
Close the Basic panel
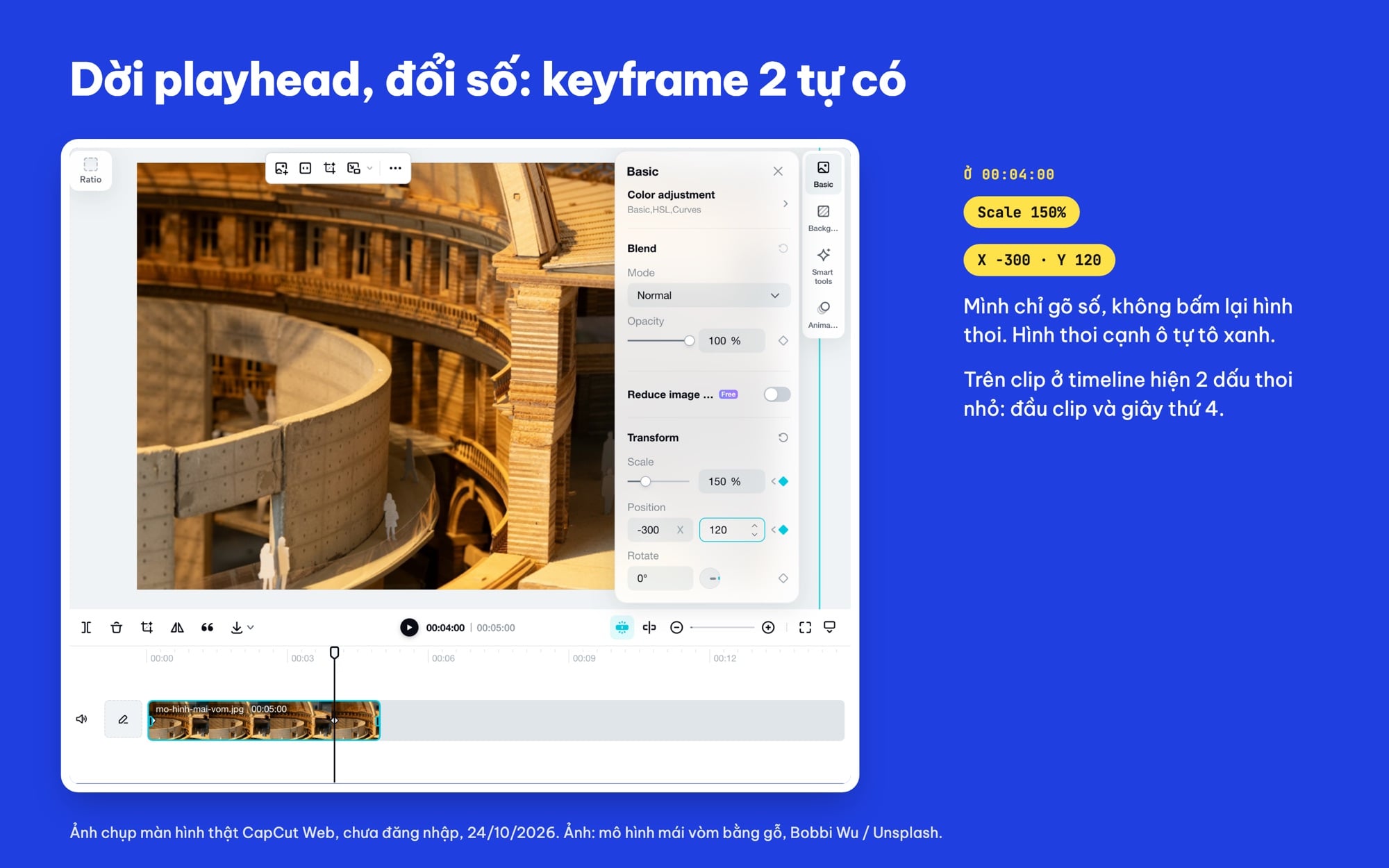tap(778, 172)
